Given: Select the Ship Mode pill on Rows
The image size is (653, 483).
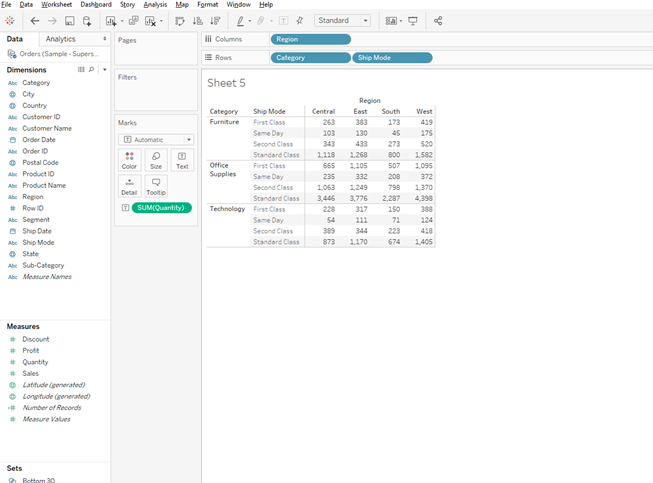Looking at the screenshot, I should (x=392, y=58).
